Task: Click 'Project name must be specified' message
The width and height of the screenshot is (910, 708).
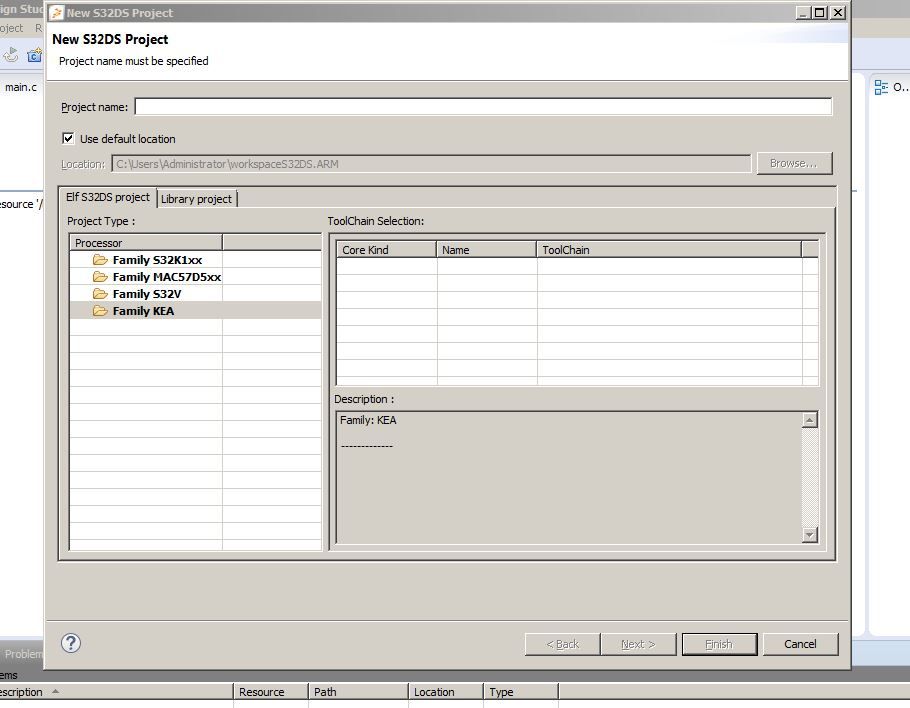Action: 133,61
